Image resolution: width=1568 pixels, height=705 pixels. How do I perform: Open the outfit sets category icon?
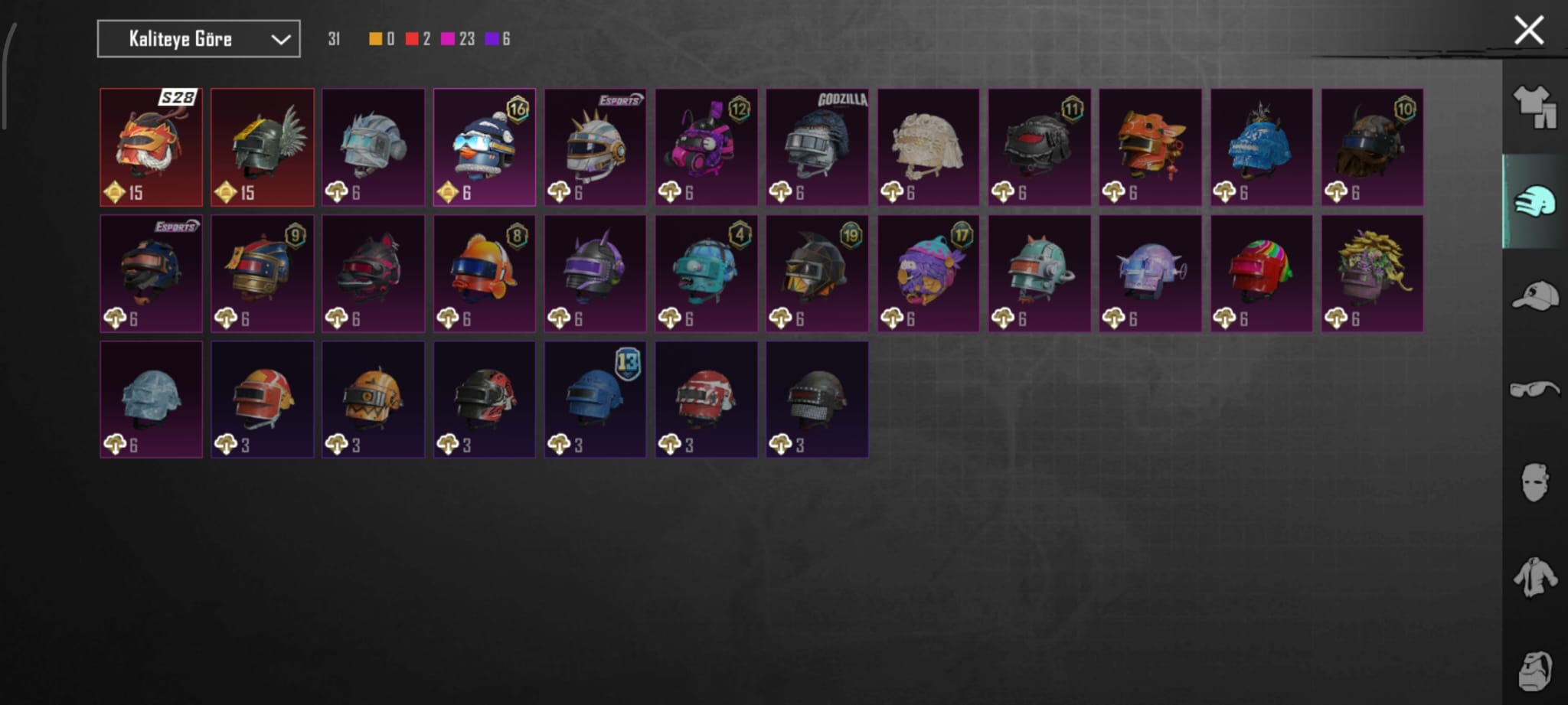point(1534,106)
